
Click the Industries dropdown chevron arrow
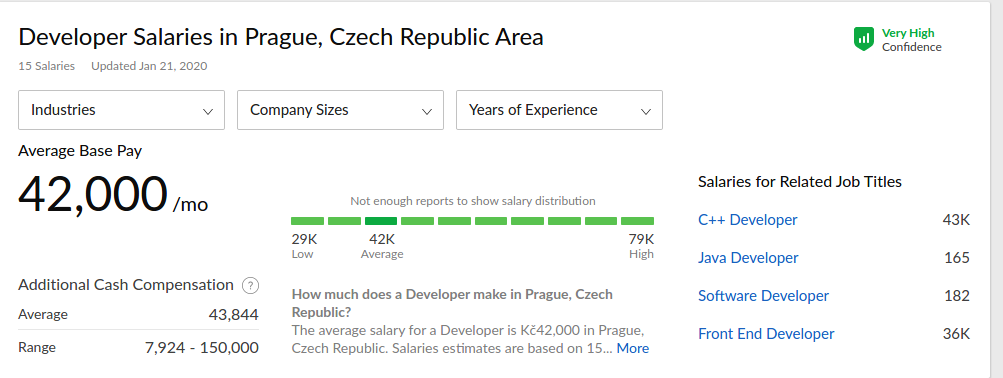pos(208,111)
